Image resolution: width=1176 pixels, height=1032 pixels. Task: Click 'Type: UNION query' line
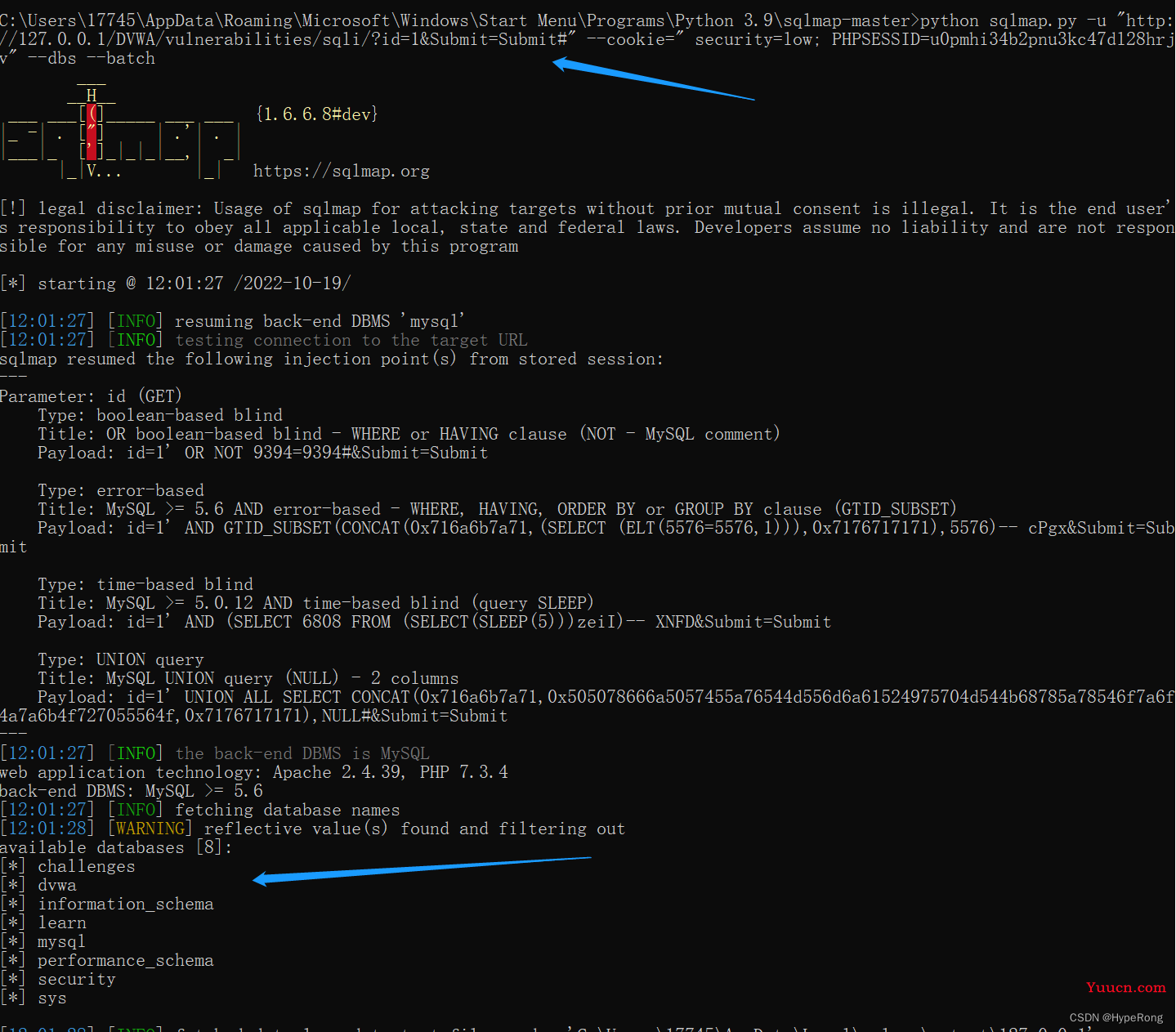click(121, 659)
